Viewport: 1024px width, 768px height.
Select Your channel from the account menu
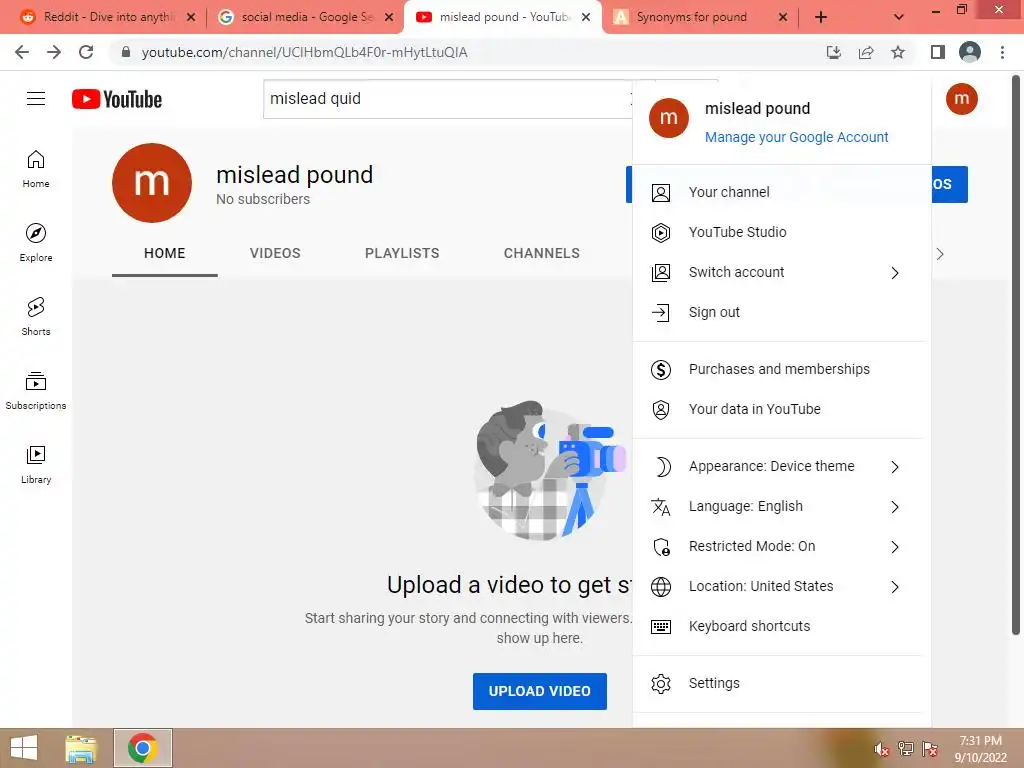coord(782,193)
